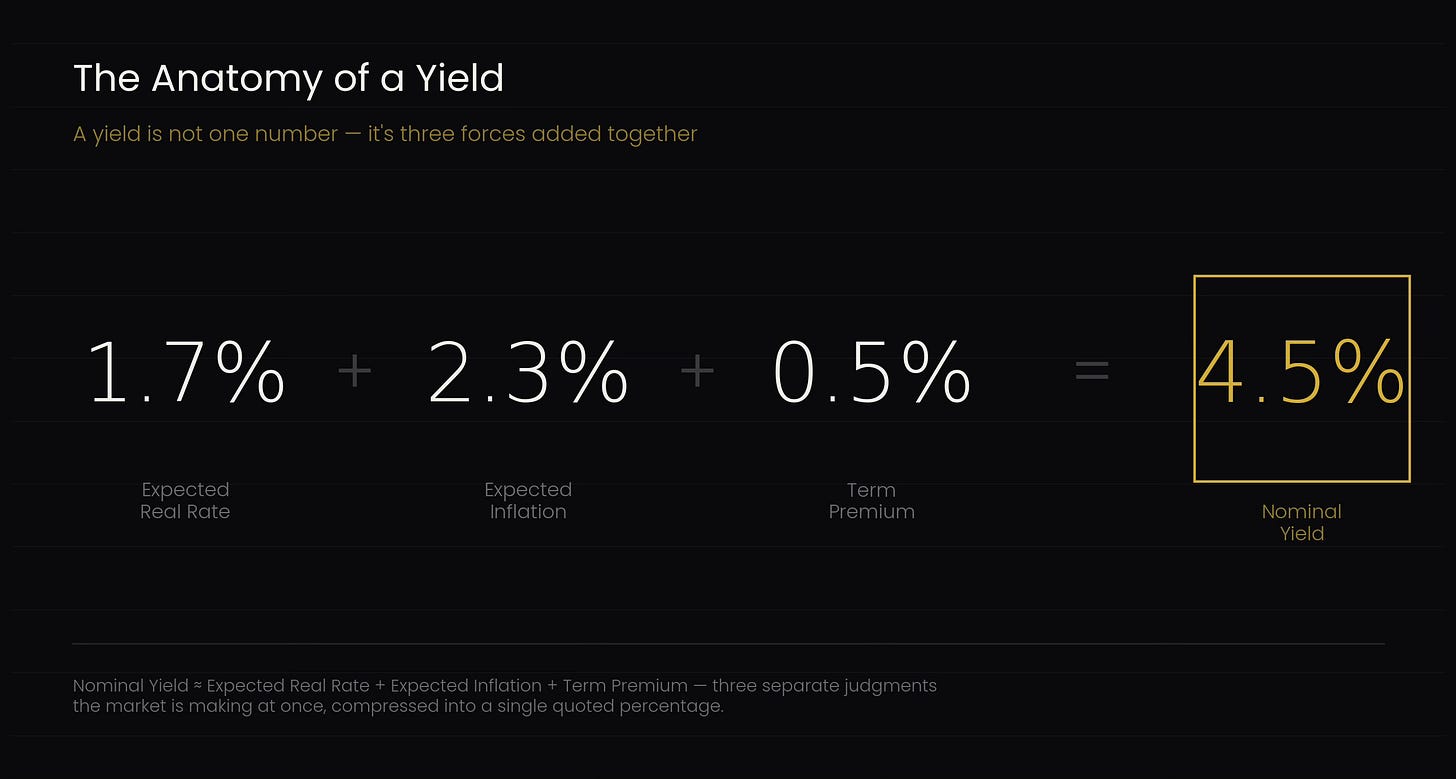
Task: Click the horizontal divider line above the footnote
Action: [x=729, y=643]
